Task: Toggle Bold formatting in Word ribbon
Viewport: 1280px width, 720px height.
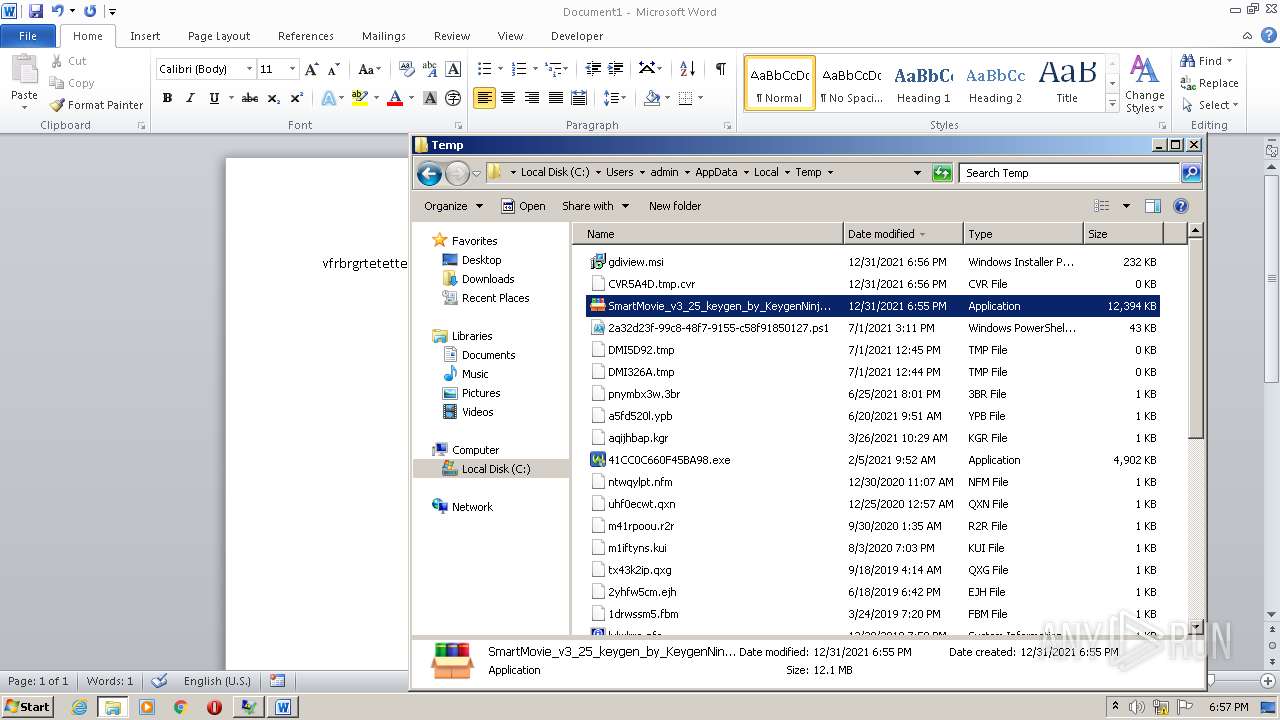Action: (167, 98)
